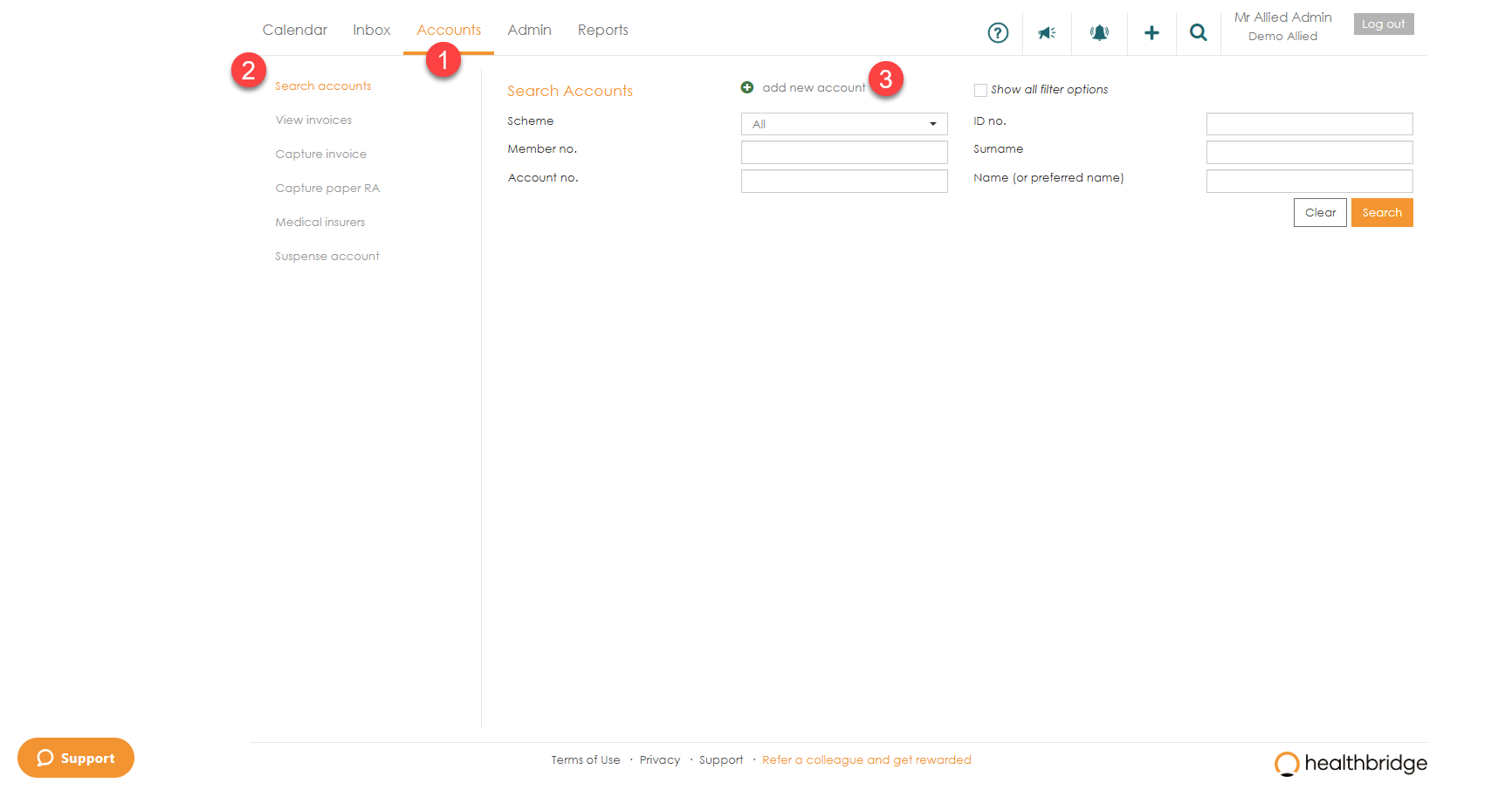Click the healthbridge logo
This screenshot has height=790, width=1512.
pyautogui.click(x=1350, y=763)
